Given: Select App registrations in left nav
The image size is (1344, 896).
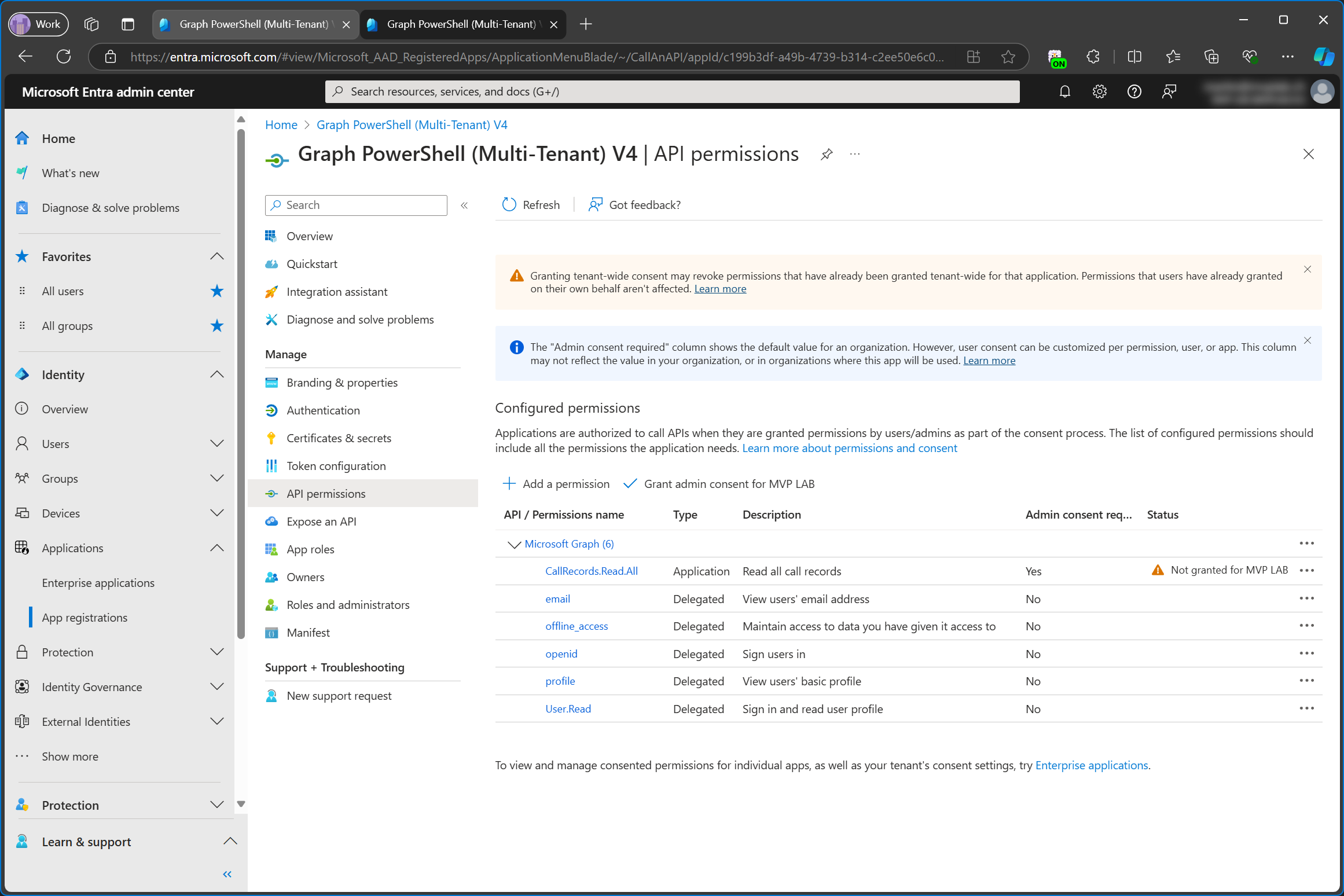Looking at the screenshot, I should (85, 618).
